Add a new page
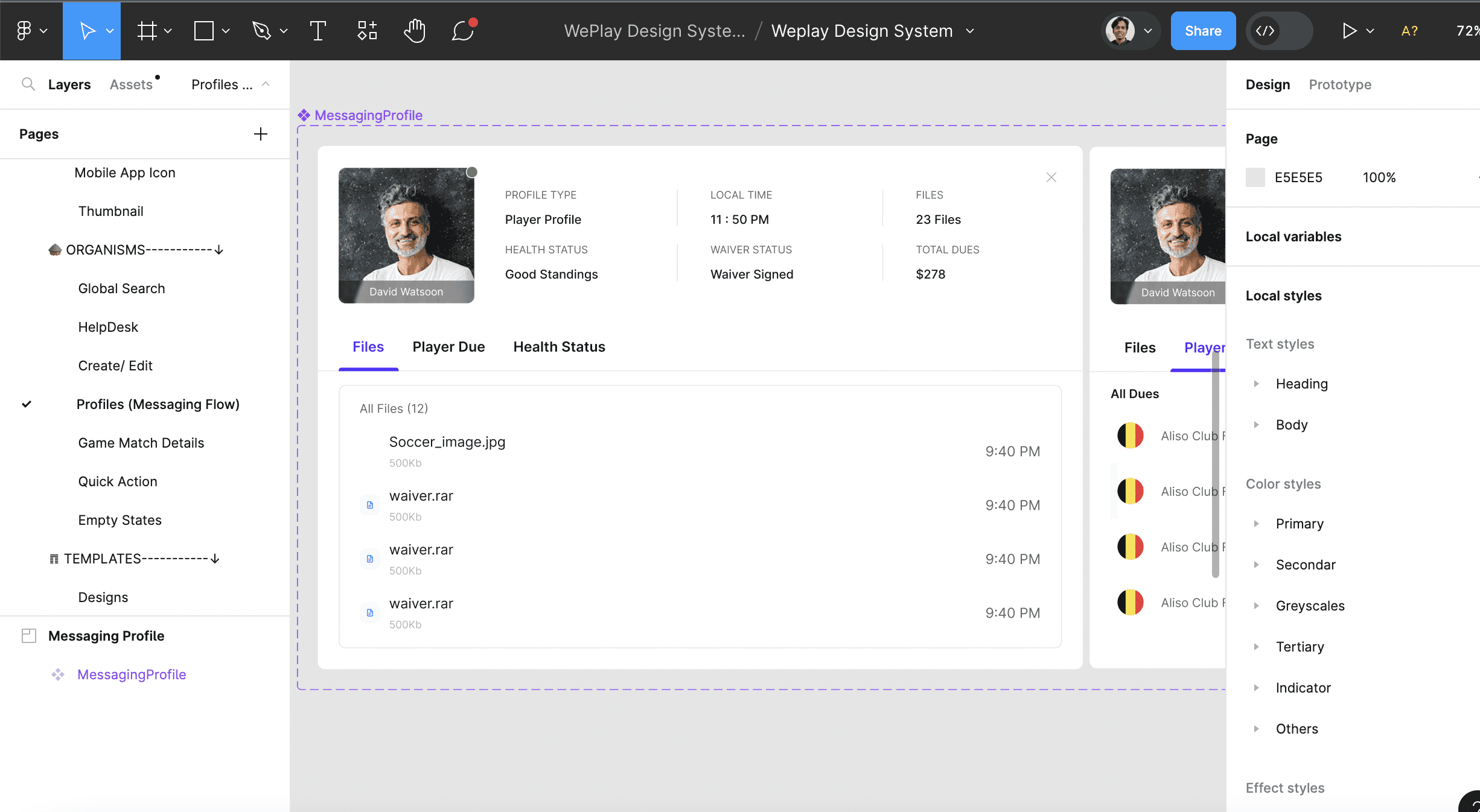 click(x=260, y=134)
